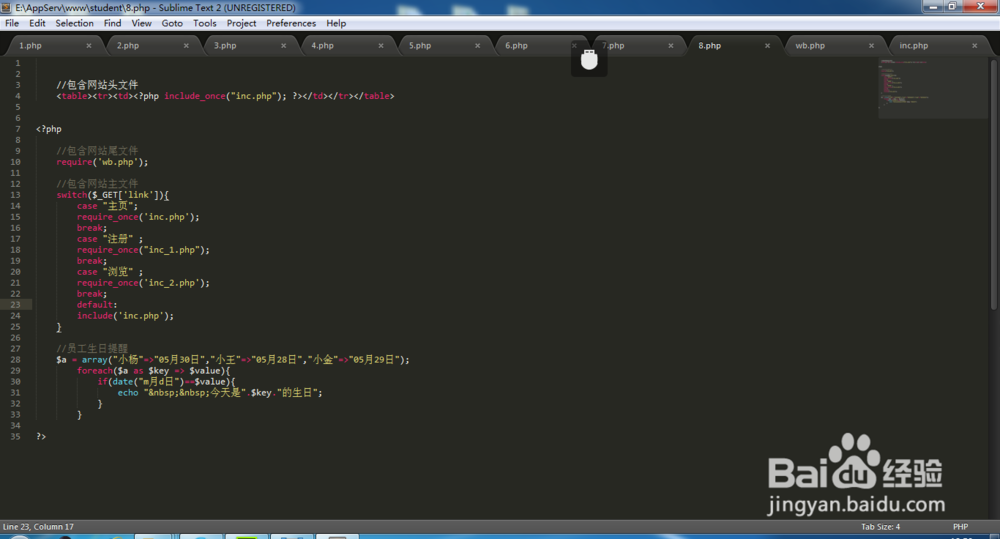Image resolution: width=1000 pixels, height=539 pixels.
Task: Open the Help menu
Action: coord(336,24)
